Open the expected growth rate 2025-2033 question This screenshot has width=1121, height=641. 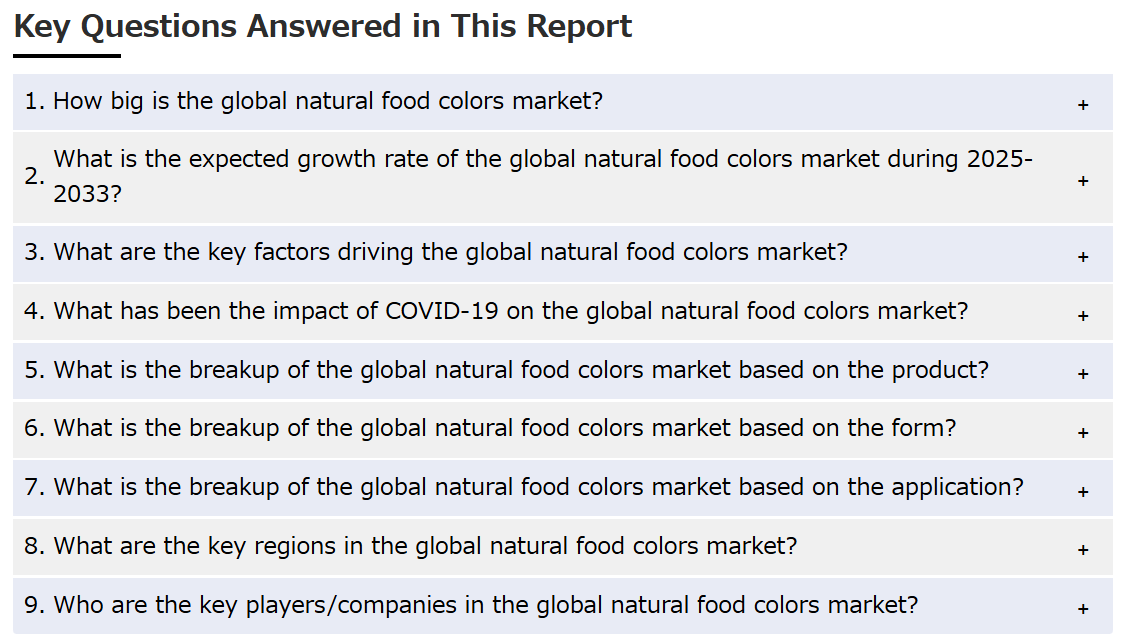point(563,177)
